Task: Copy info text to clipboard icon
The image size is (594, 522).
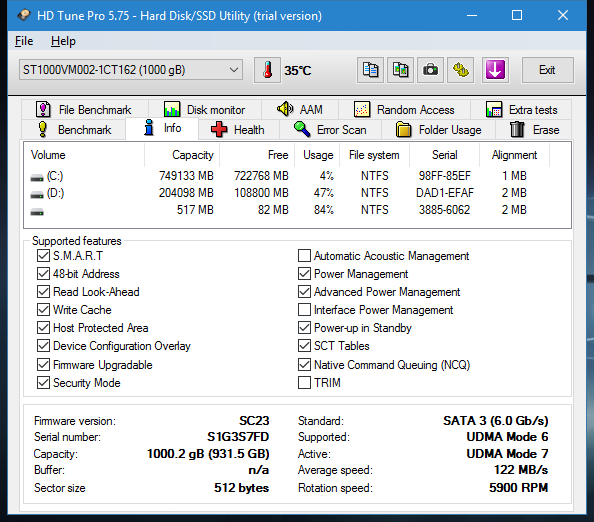Action: 370,70
